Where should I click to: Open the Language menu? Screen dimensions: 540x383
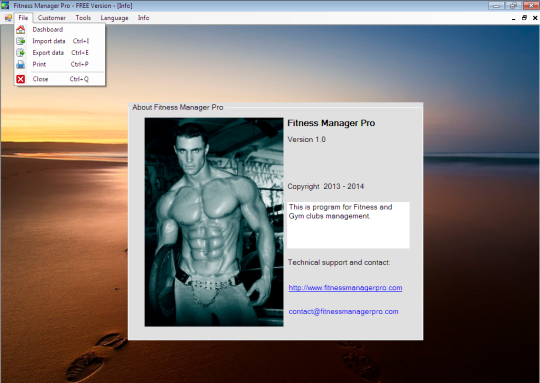114,18
